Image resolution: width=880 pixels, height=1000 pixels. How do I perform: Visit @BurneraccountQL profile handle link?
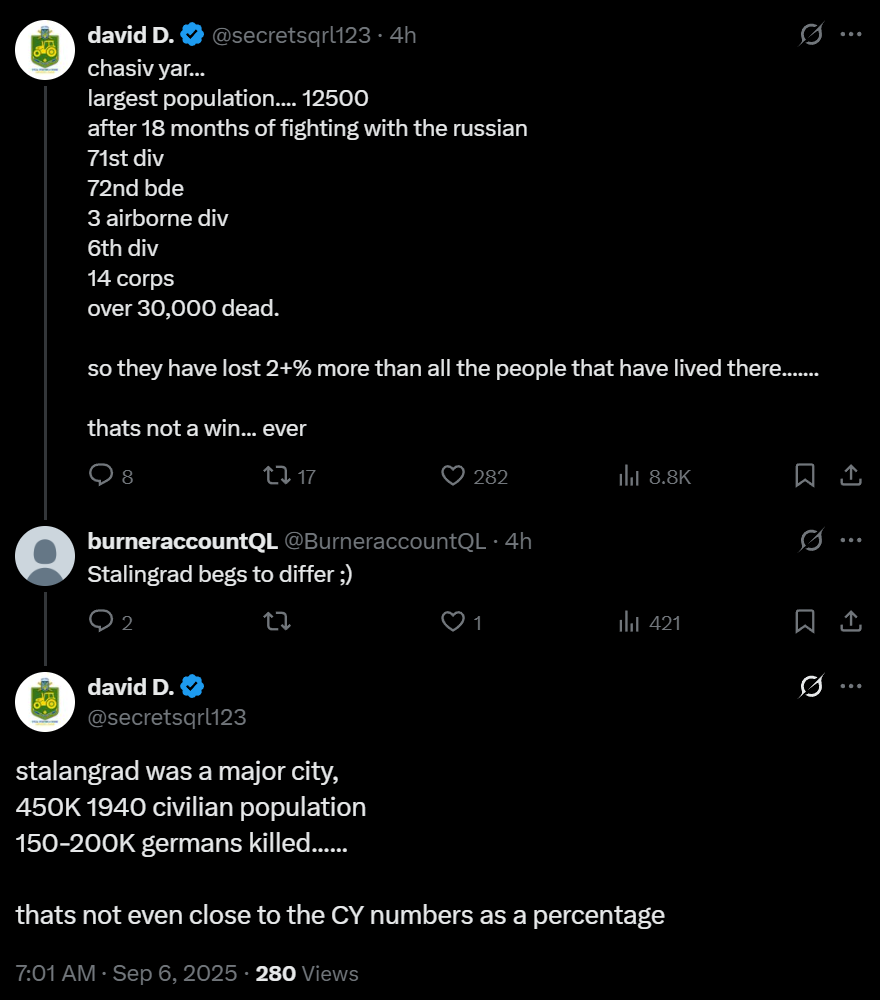click(x=385, y=542)
